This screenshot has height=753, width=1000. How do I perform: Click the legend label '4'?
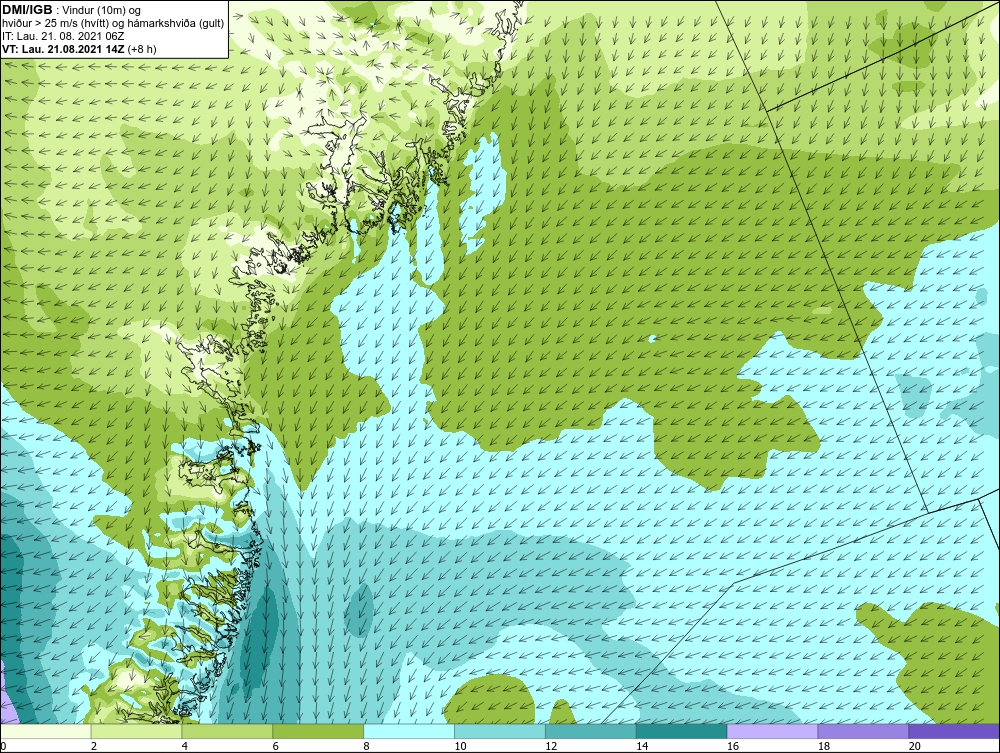click(x=184, y=746)
